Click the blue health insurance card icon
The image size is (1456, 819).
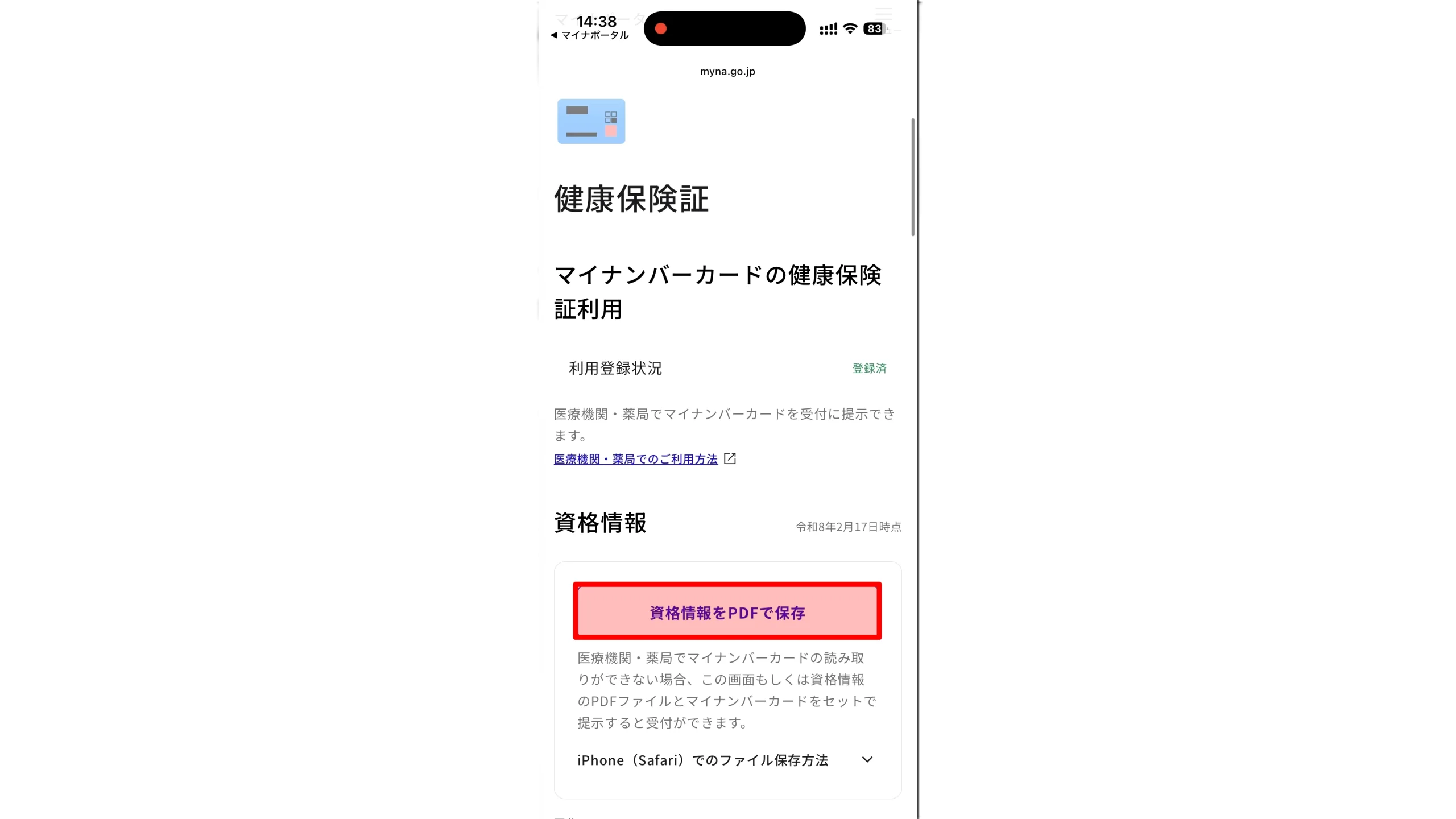coord(591,121)
